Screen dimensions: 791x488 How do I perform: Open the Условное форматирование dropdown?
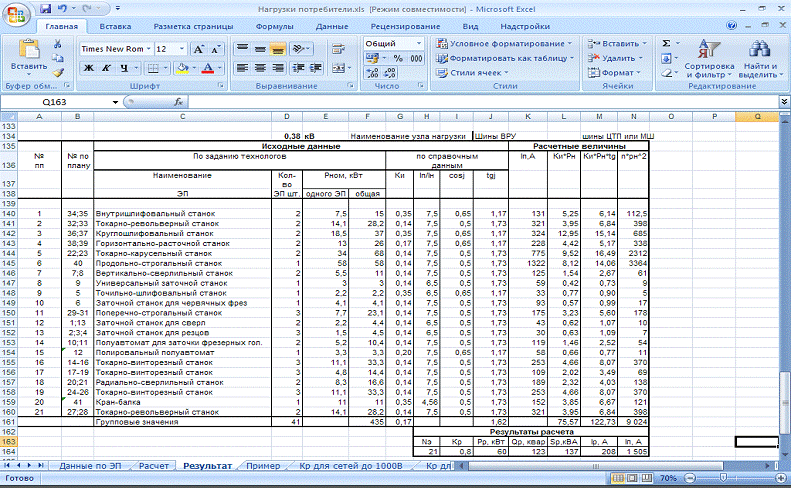(505, 44)
